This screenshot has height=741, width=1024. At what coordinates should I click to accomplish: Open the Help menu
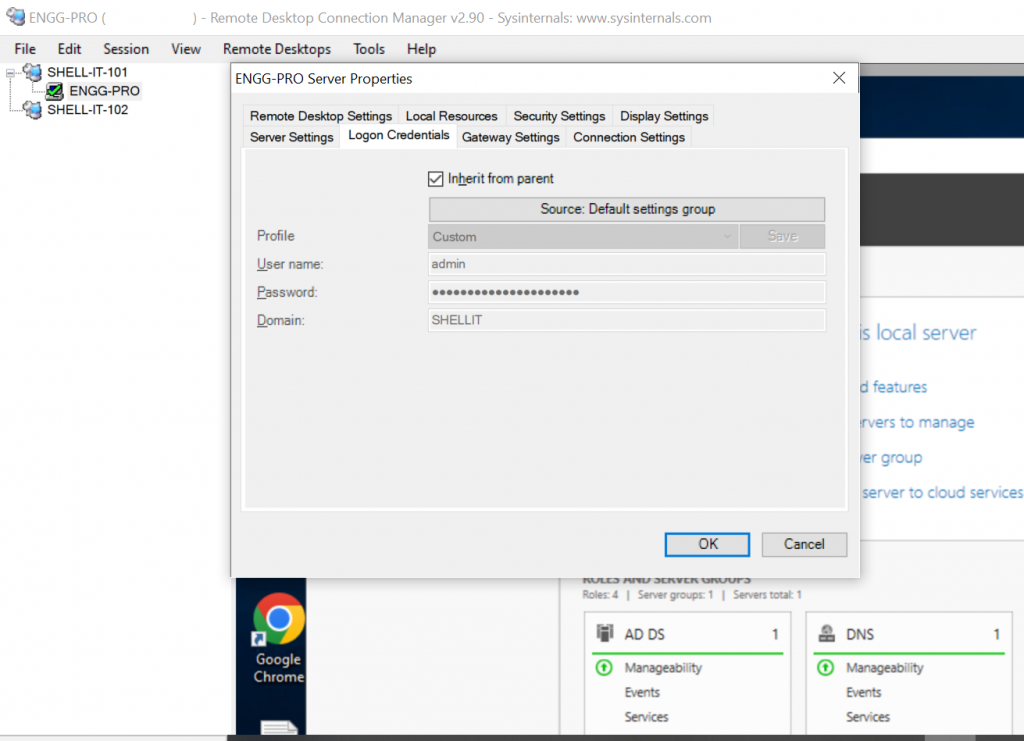point(421,49)
